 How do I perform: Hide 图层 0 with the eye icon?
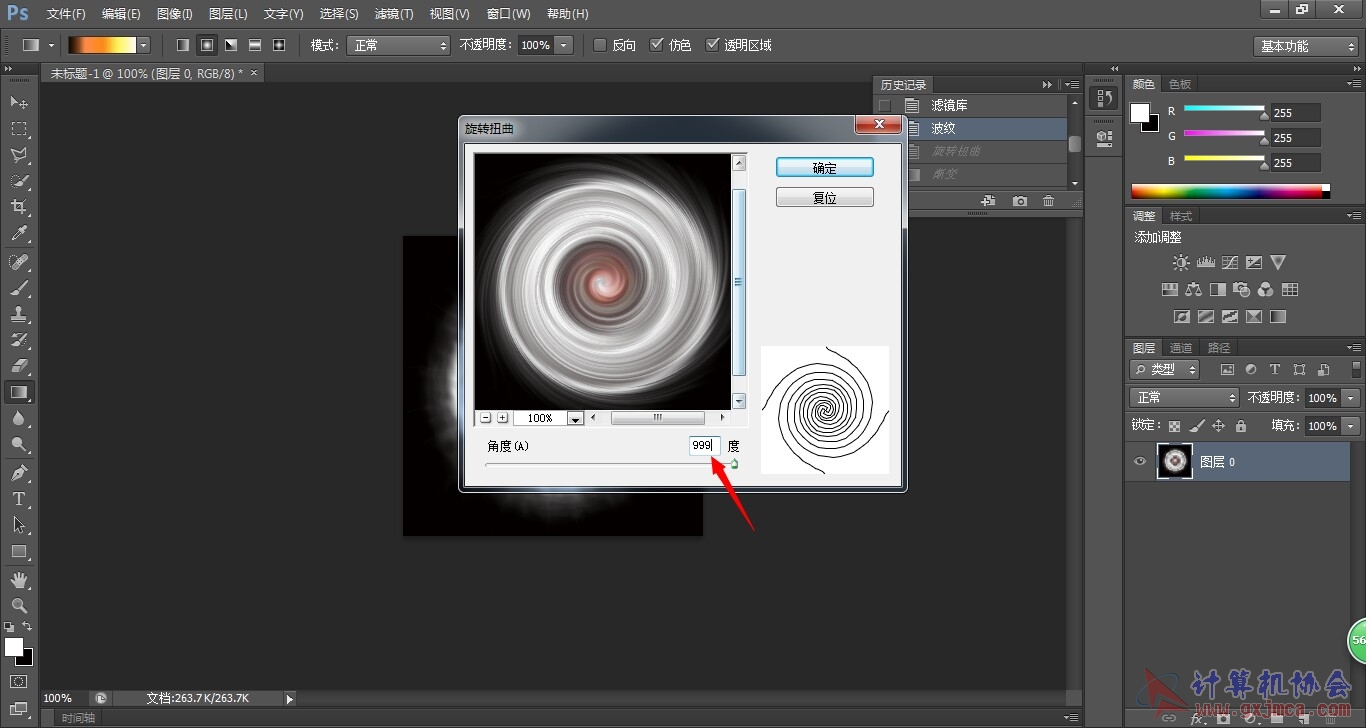click(x=1139, y=461)
